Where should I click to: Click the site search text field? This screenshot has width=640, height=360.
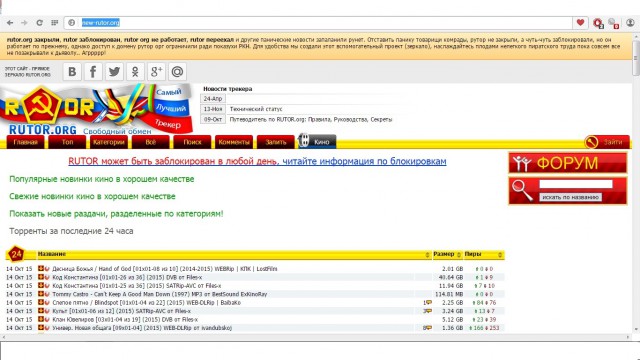576,184
